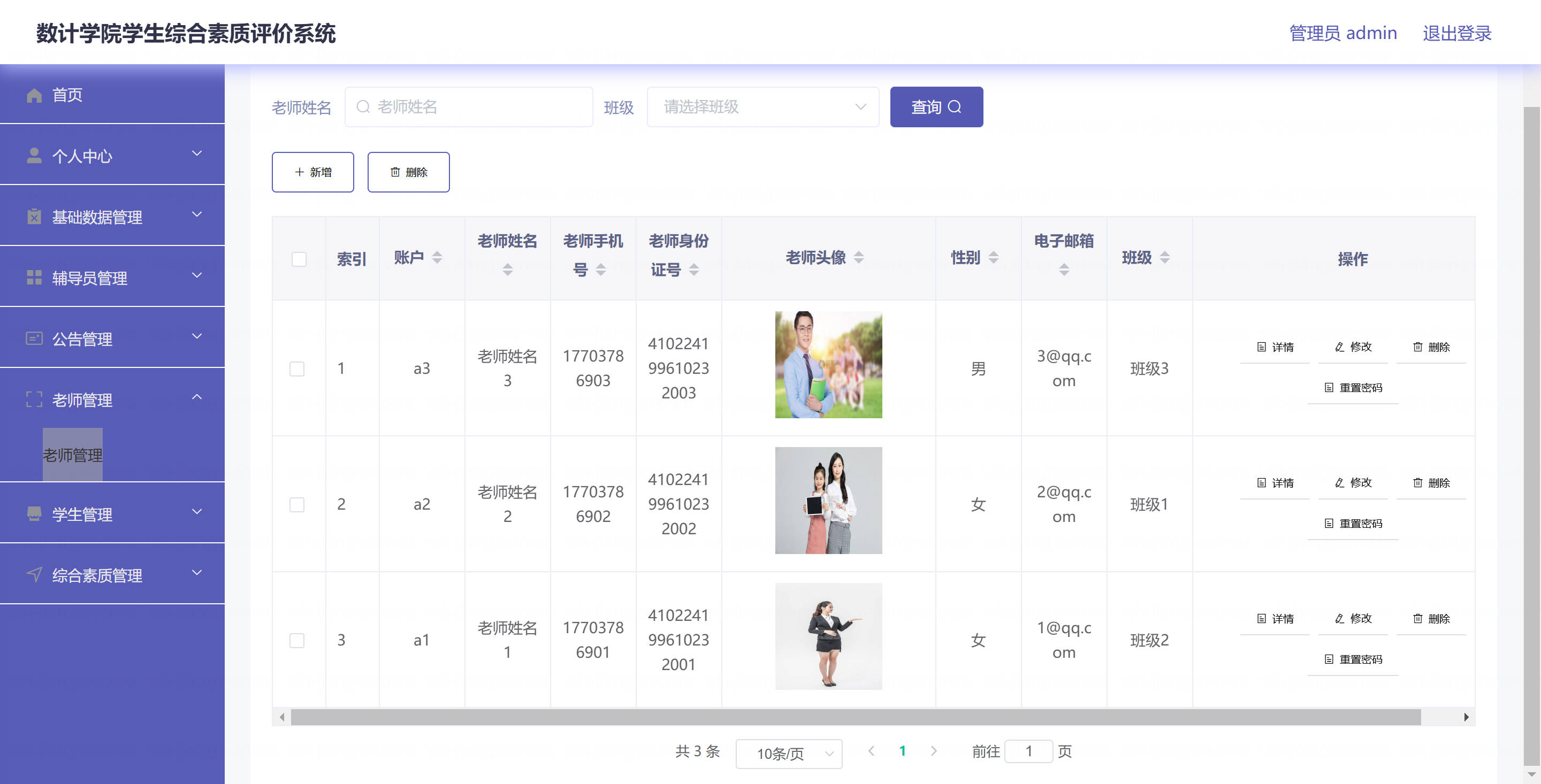
Task: Click 修改 for teacher a1
Action: (x=1353, y=618)
